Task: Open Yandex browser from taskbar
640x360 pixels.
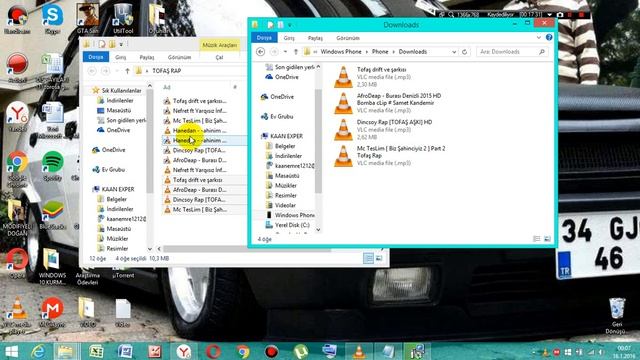Action: coord(184,351)
